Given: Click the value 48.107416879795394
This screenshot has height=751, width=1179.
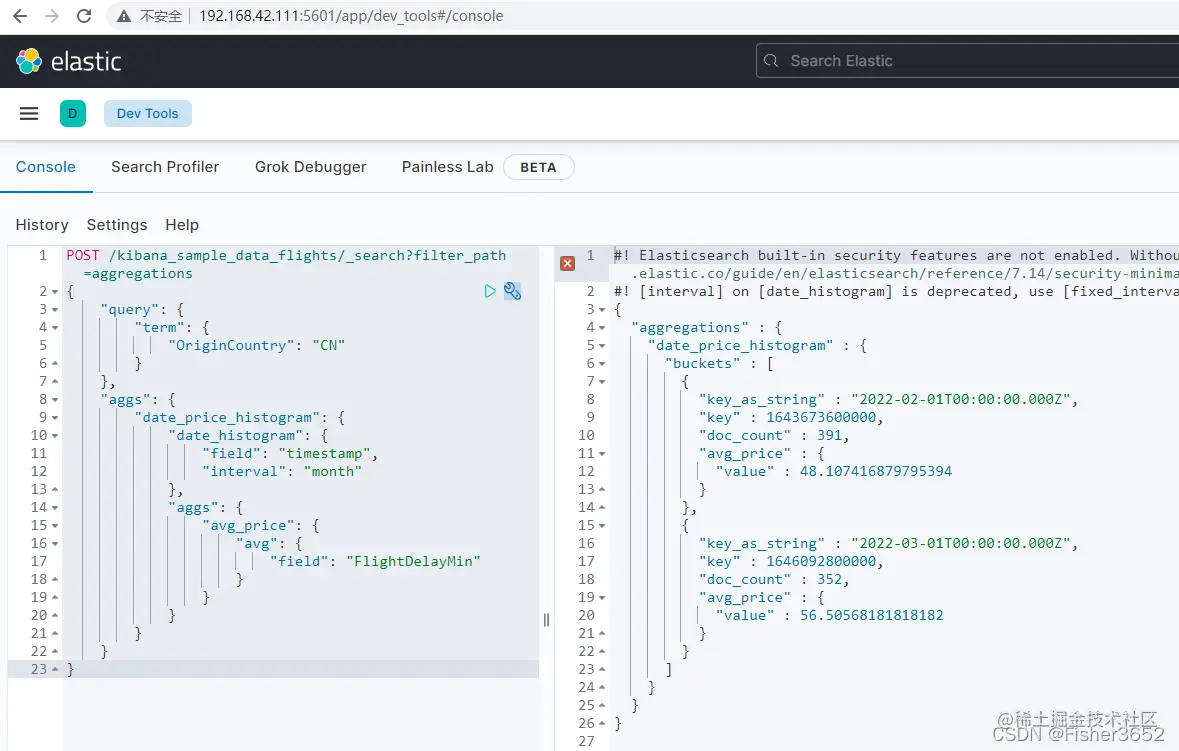Looking at the screenshot, I should coord(875,471).
